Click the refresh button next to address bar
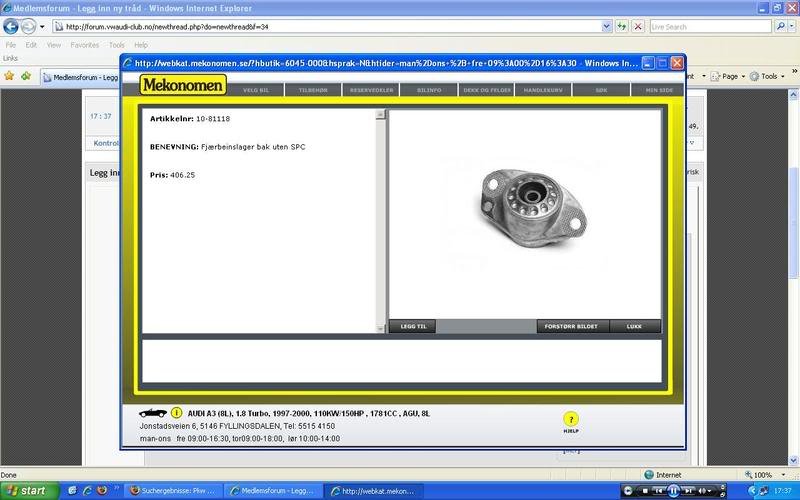Image resolution: width=800 pixels, height=500 pixels. (x=622, y=27)
